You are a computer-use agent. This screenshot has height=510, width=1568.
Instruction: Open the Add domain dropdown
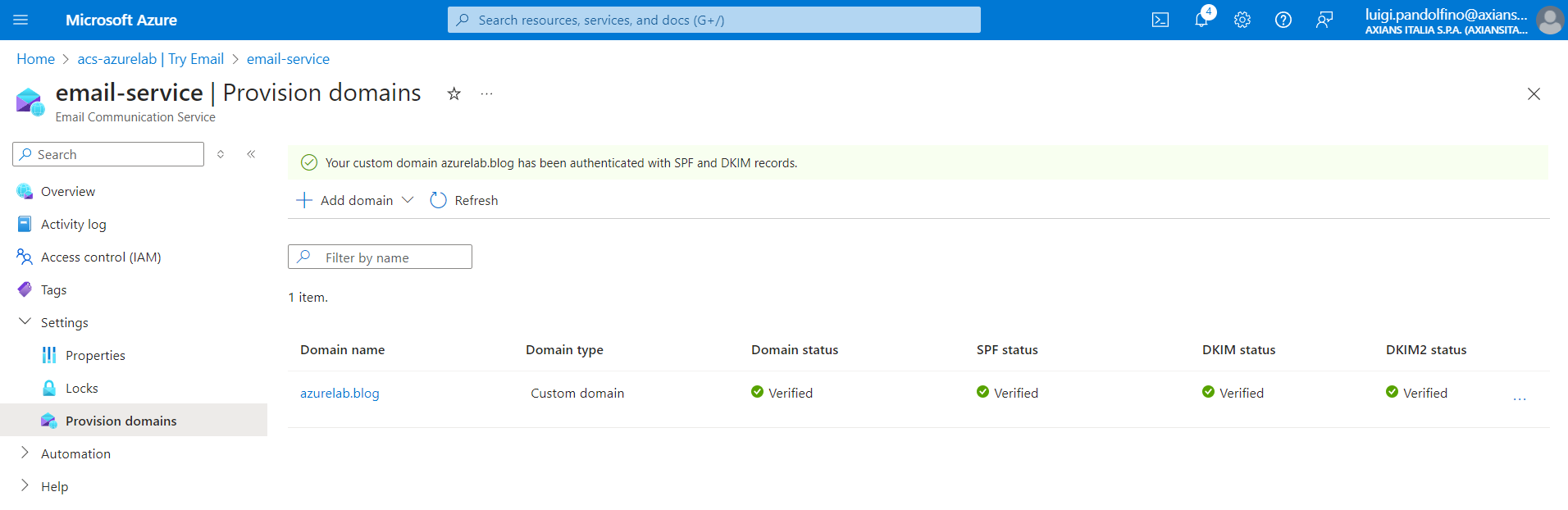[x=355, y=200]
